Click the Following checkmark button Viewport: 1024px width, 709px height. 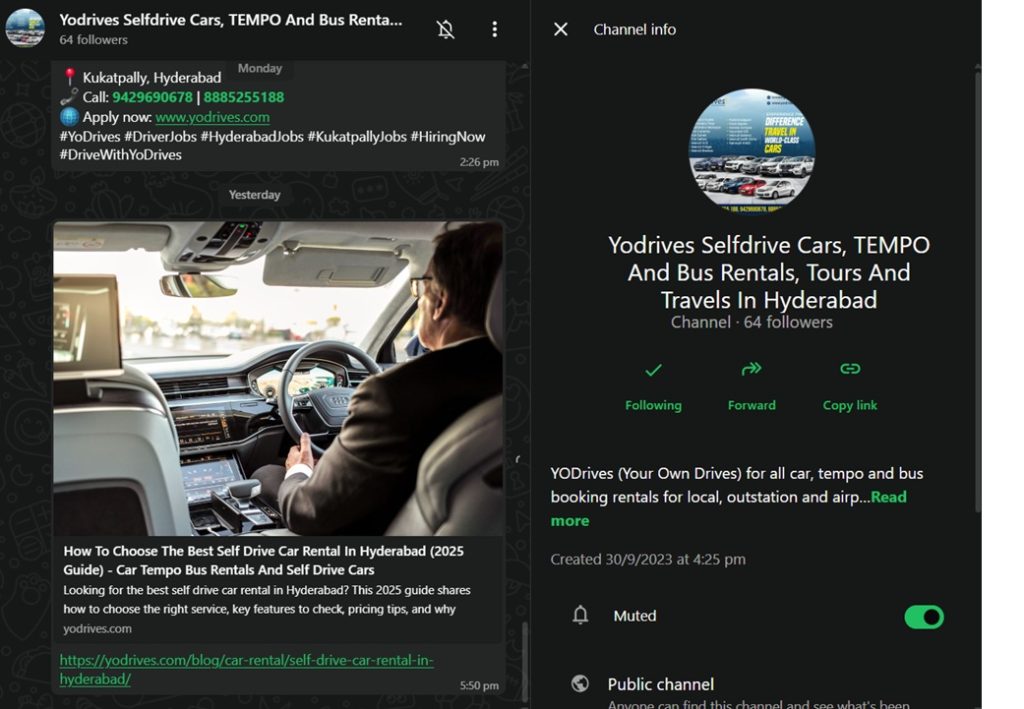(653, 387)
